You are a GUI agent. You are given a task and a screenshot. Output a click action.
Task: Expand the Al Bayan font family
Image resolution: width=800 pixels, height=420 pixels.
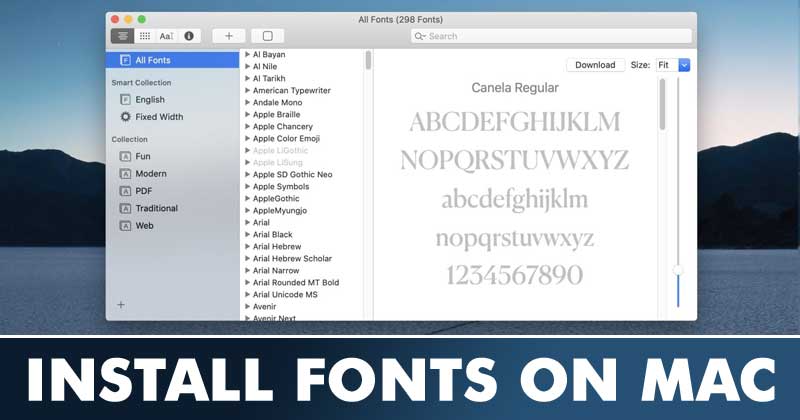[247, 54]
